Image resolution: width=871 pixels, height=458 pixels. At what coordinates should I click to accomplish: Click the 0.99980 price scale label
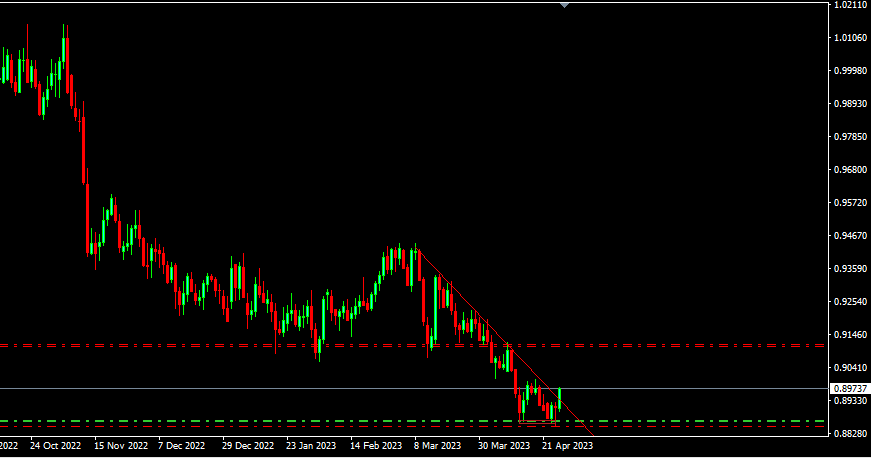tap(850, 71)
